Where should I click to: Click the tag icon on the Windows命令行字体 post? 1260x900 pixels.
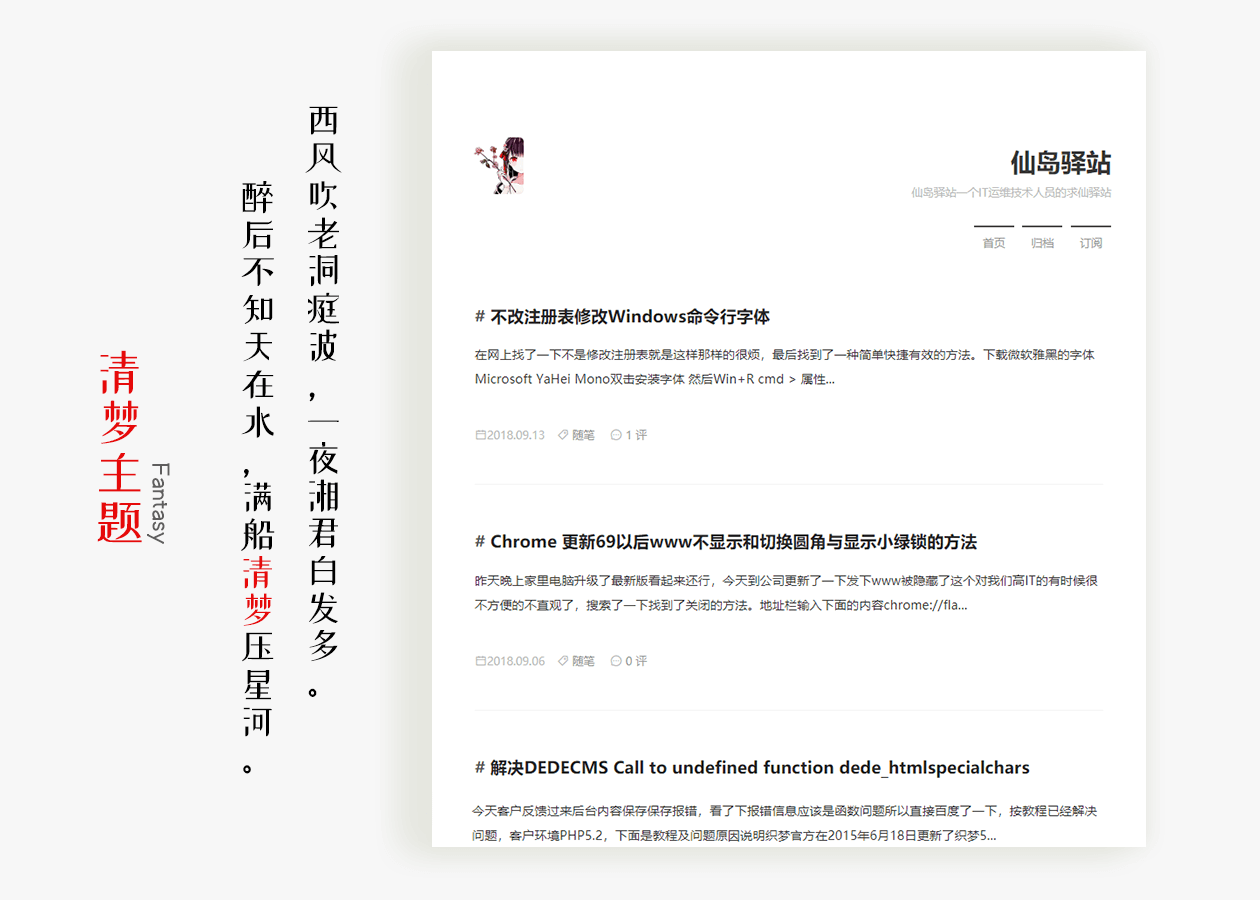(563, 435)
